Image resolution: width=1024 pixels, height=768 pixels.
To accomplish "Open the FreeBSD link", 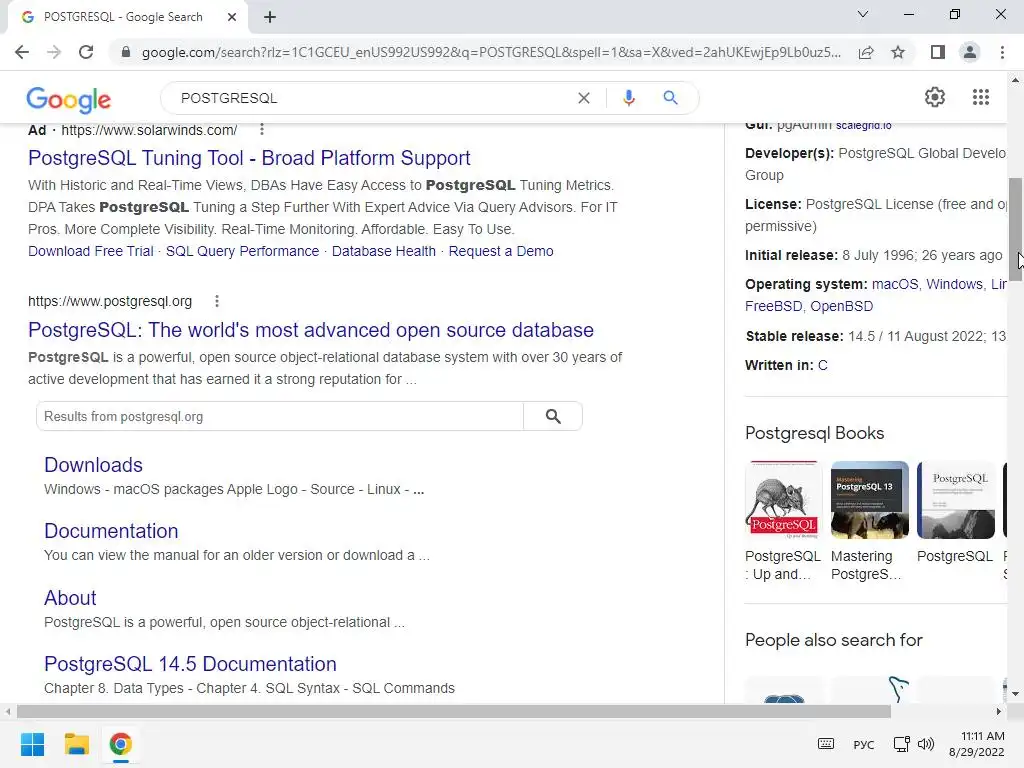I will tap(773, 306).
